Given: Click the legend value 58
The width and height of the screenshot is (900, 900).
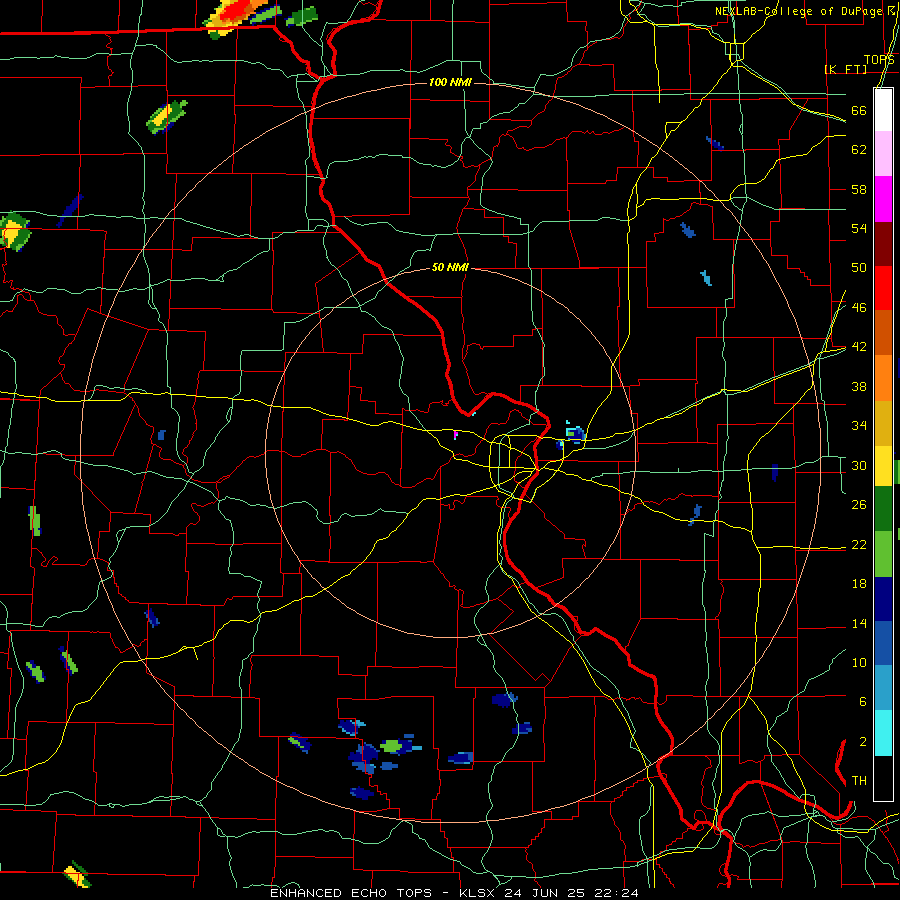Looking at the screenshot, I should tap(859, 189).
